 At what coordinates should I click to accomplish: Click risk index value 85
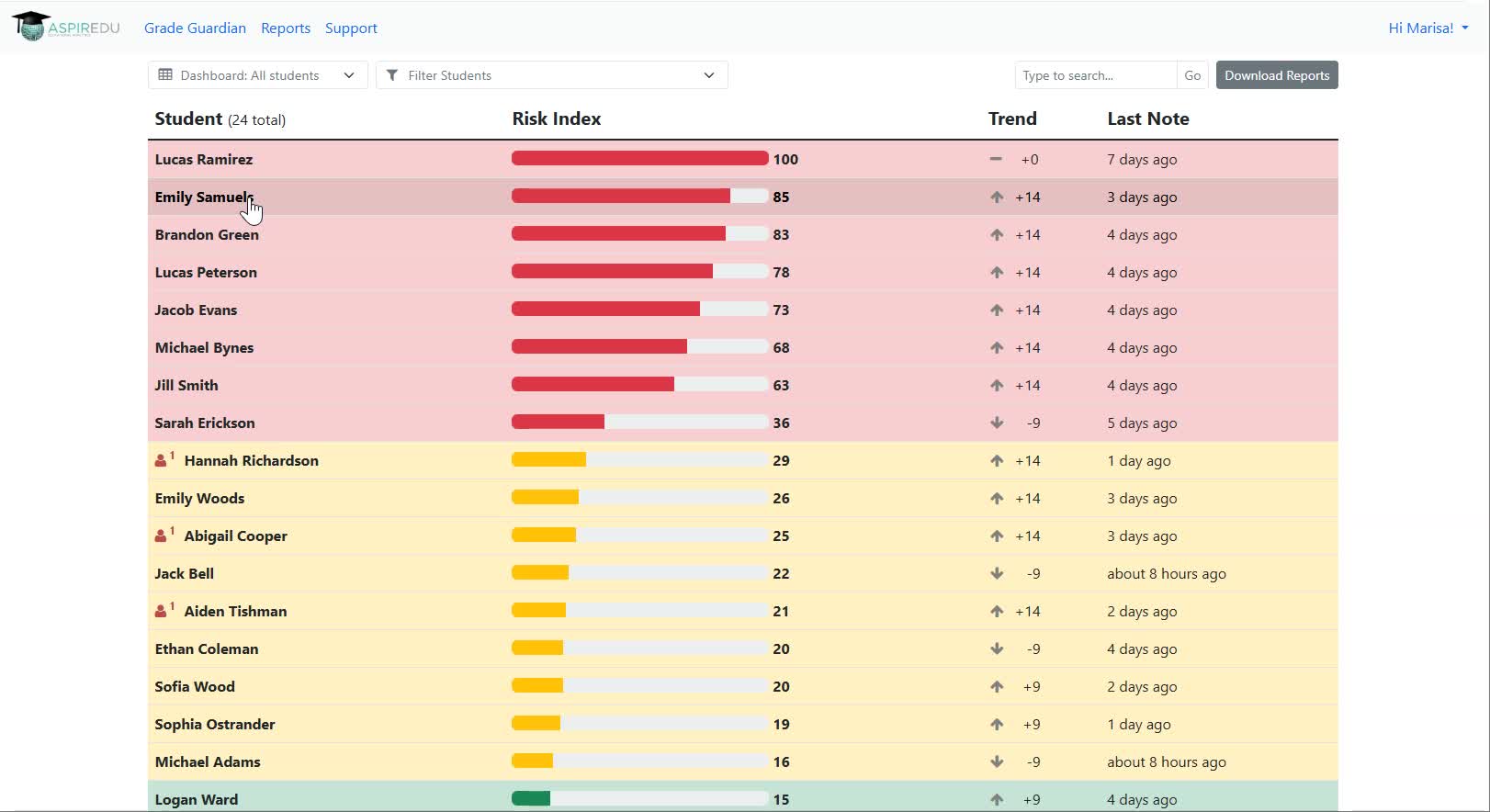point(781,197)
